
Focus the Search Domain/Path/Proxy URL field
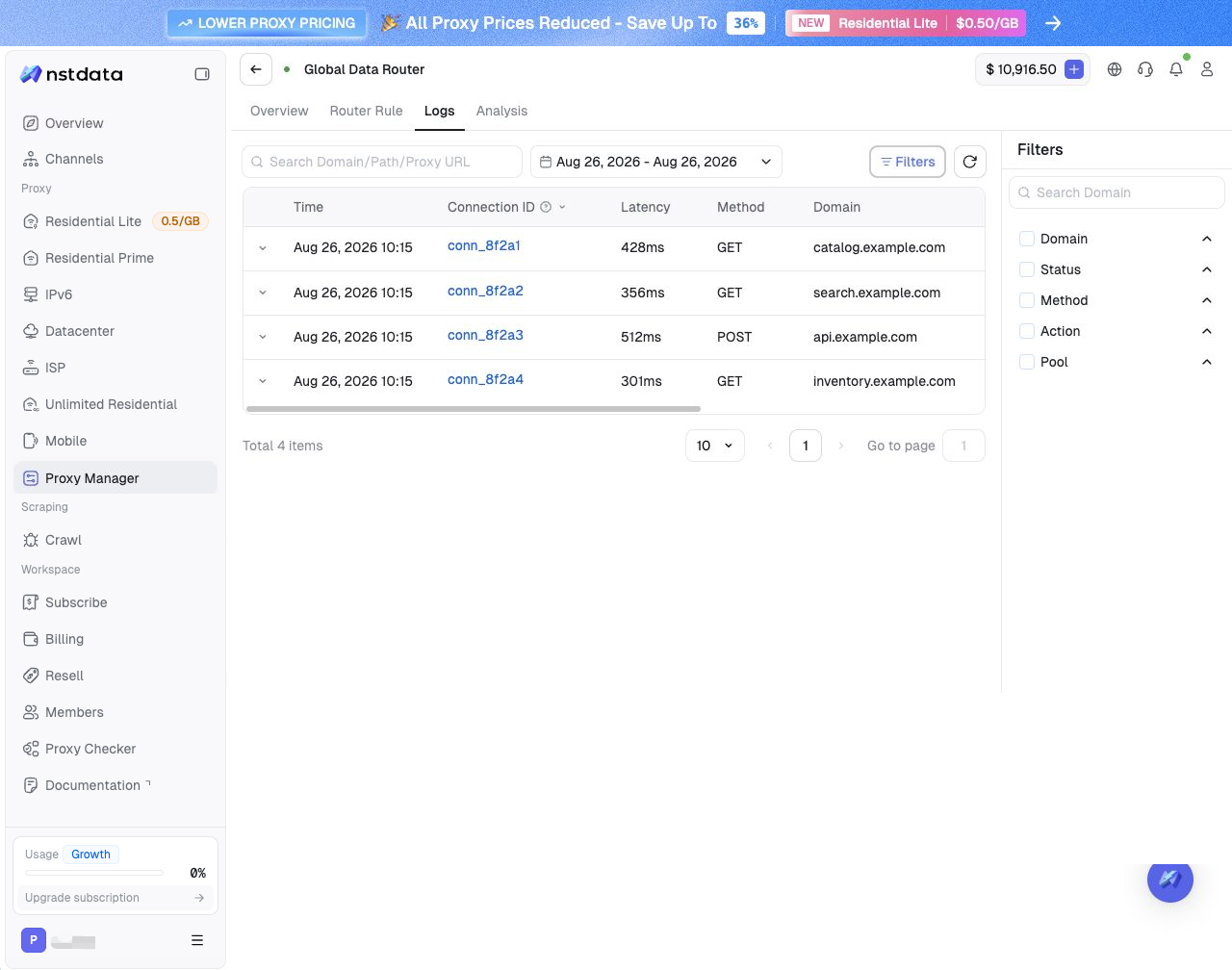[382, 162]
